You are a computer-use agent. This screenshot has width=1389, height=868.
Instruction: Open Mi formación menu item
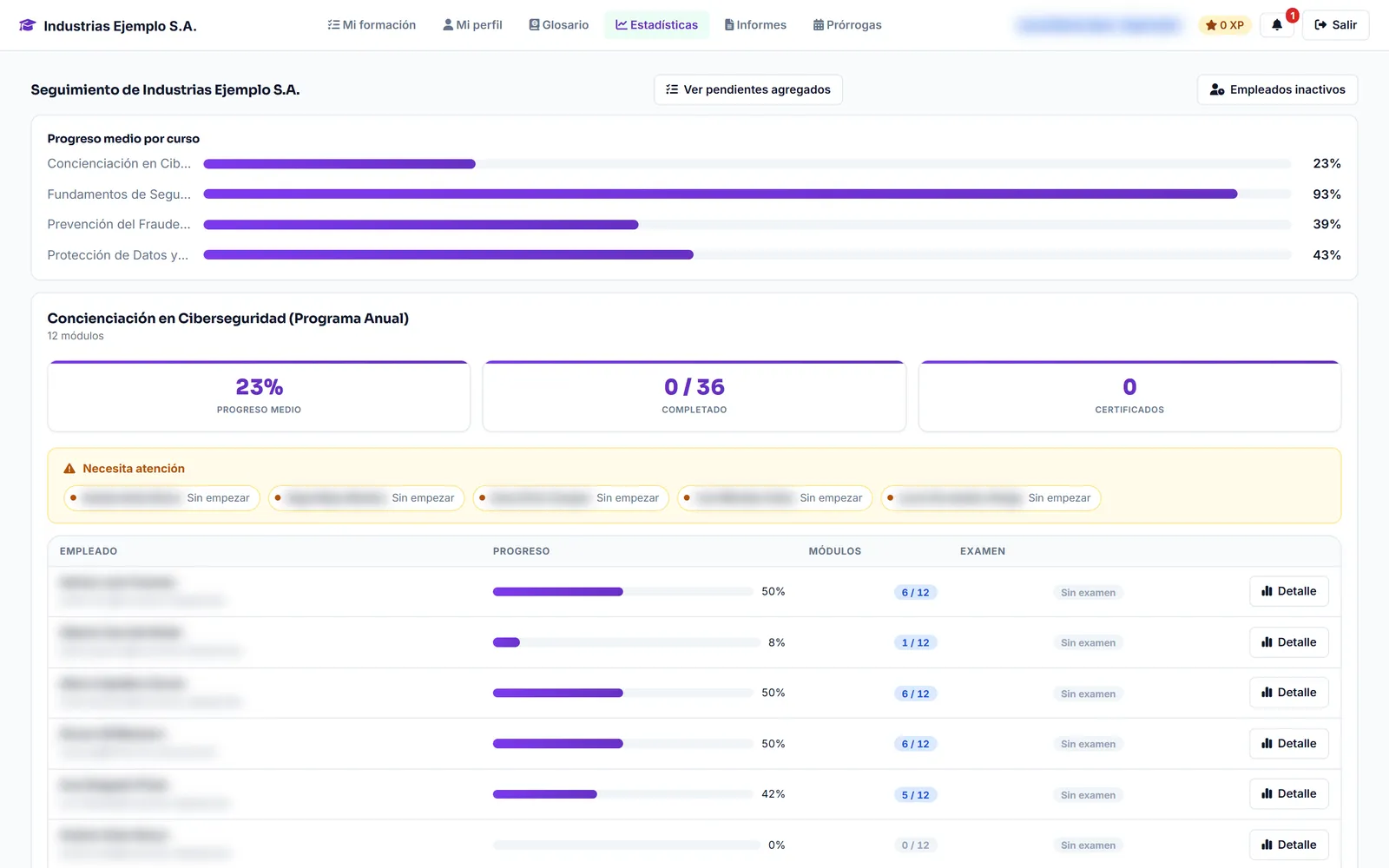coord(372,25)
